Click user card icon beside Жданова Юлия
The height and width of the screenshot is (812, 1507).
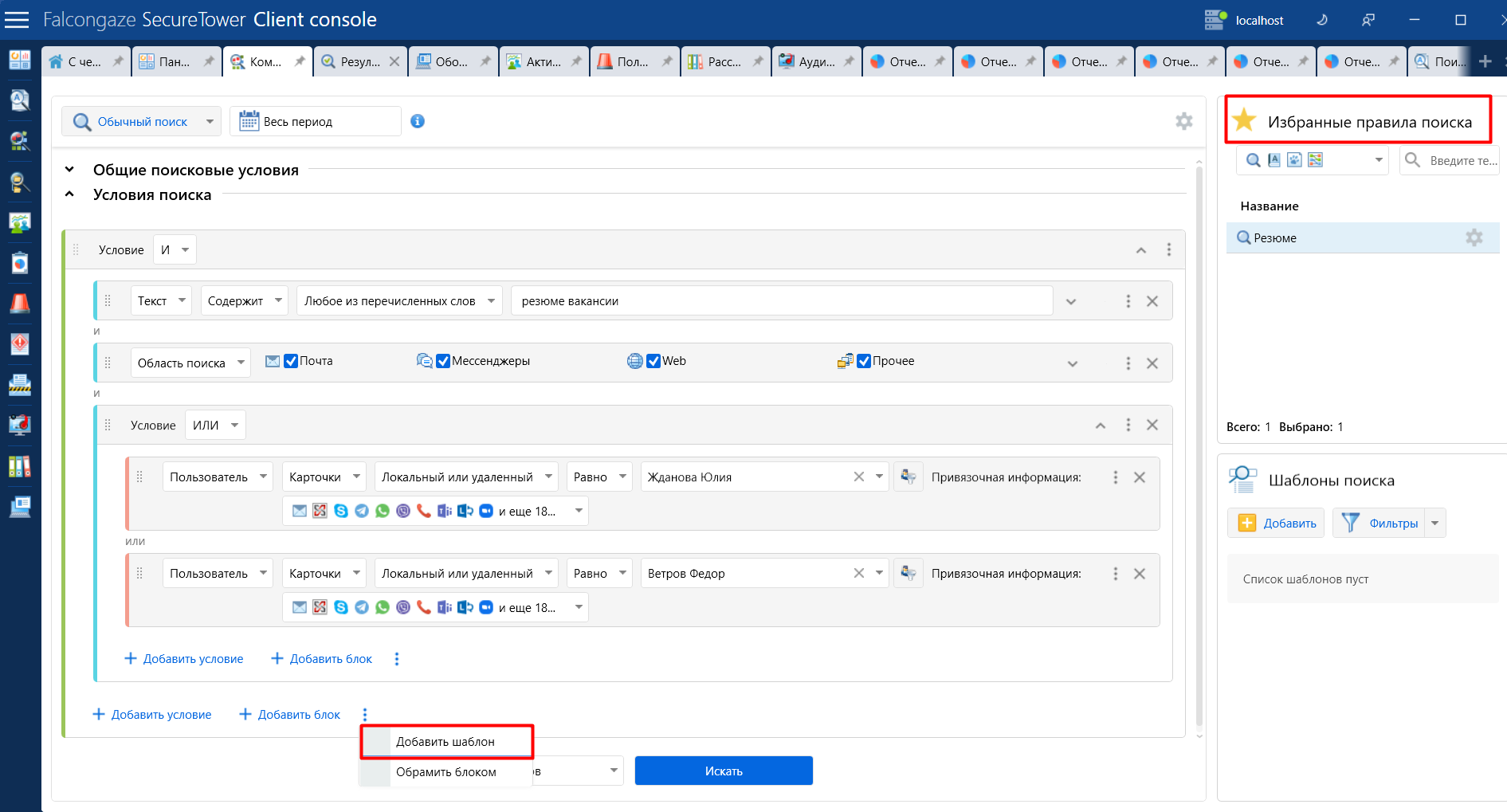coord(908,477)
